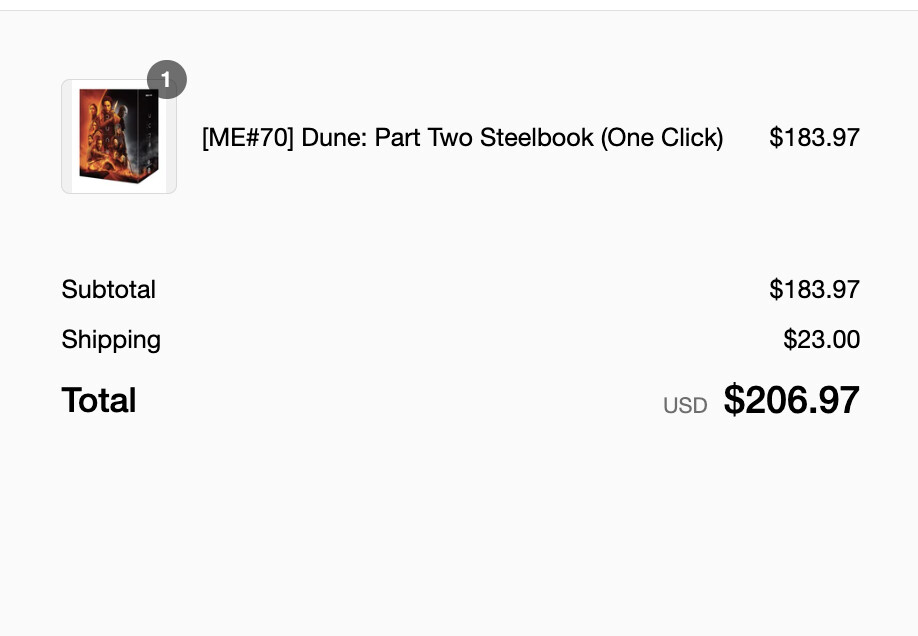Click the bold Total label
Viewport: 918px width, 636px height.
point(99,401)
